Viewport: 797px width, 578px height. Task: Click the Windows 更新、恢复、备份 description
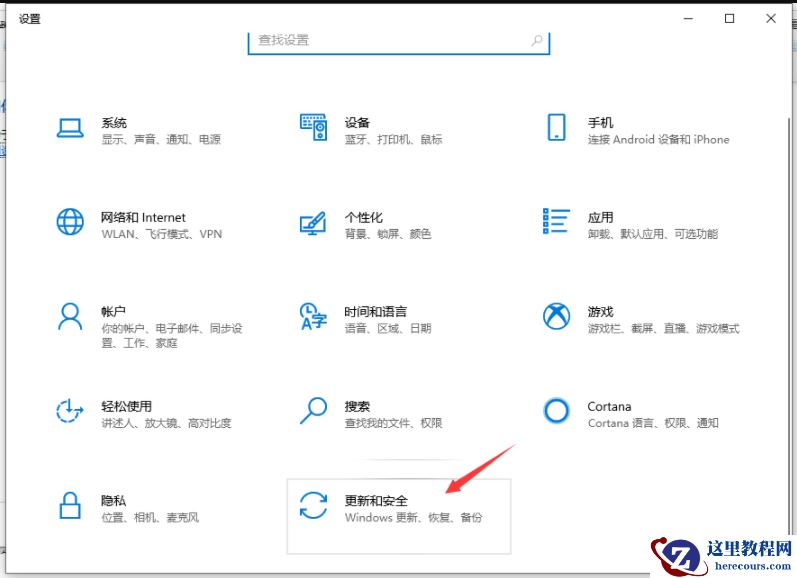[x=413, y=518]
